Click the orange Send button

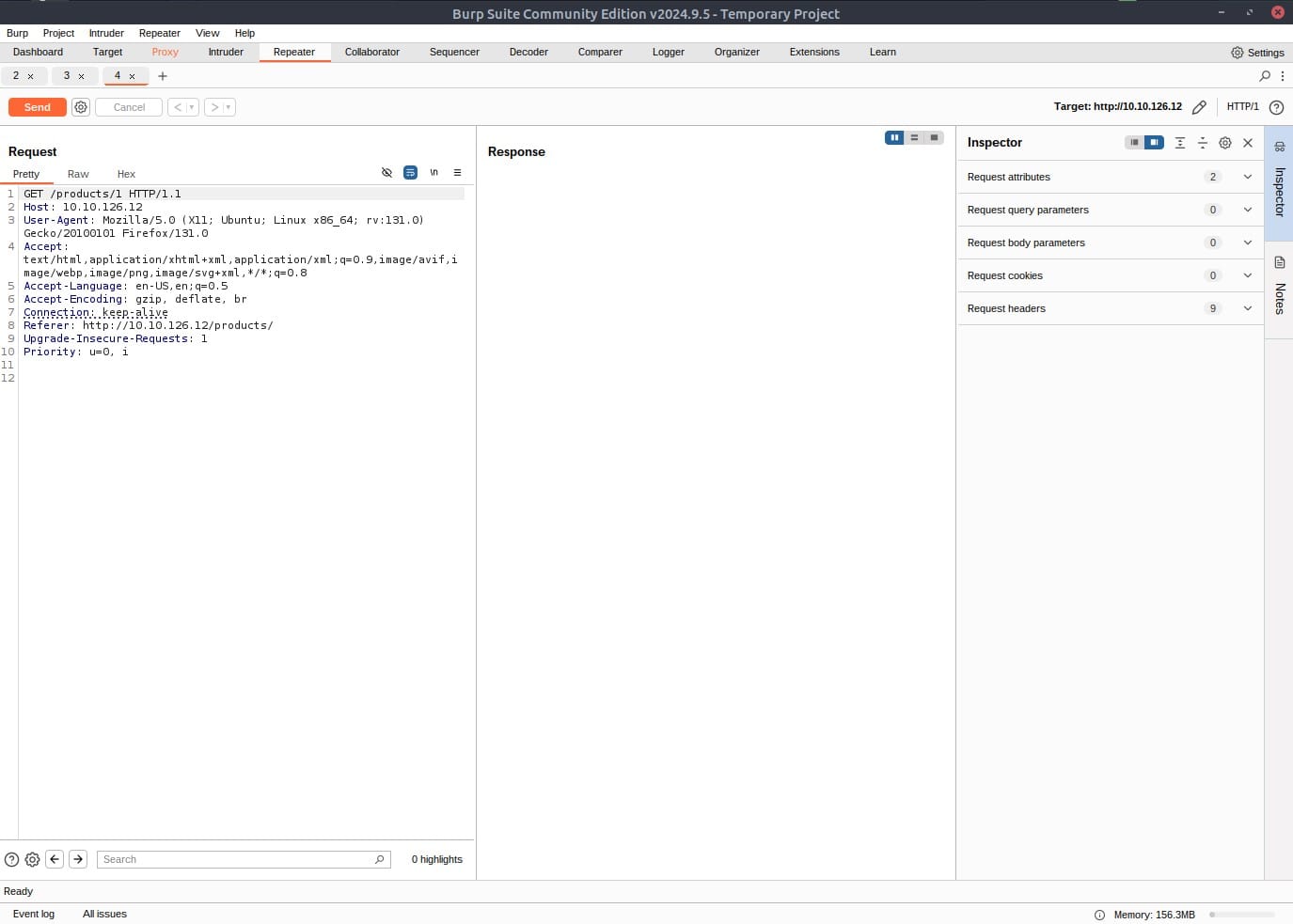coord(38,107)
